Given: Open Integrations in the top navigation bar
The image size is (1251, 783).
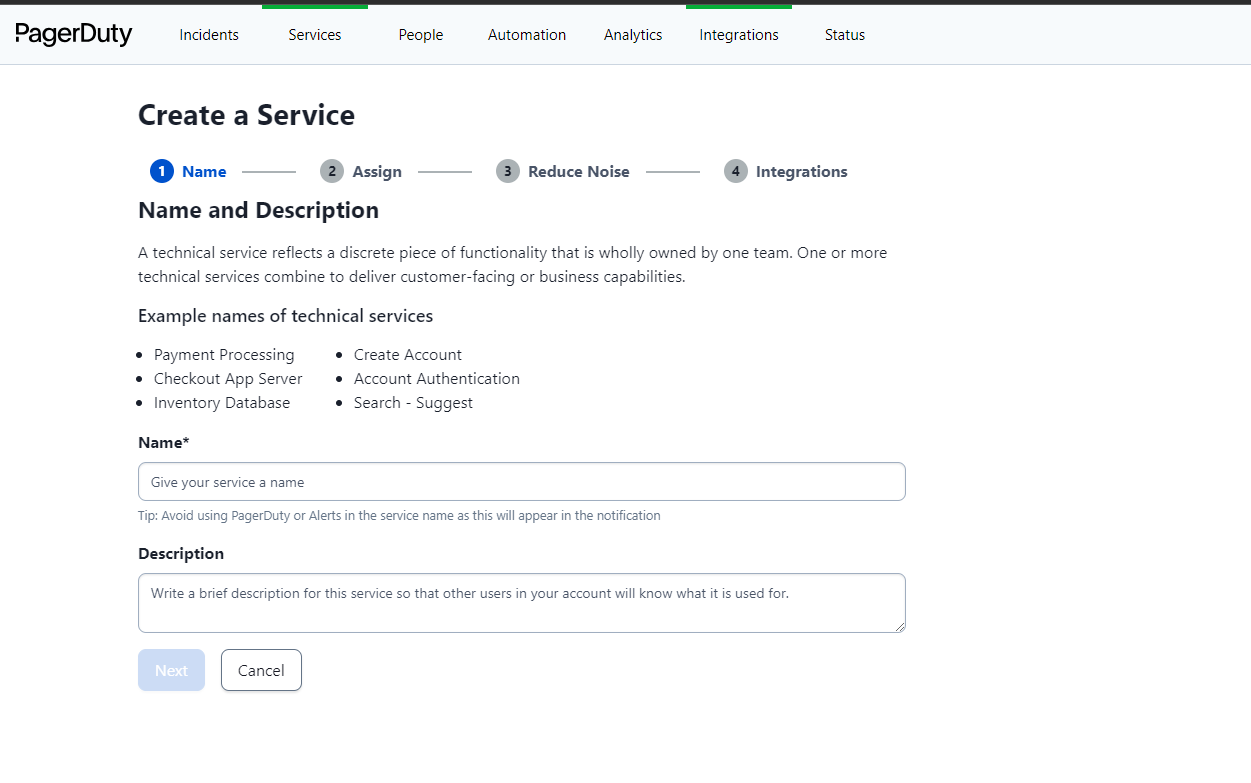Looking at the screenshot, I should coord(739,35).
